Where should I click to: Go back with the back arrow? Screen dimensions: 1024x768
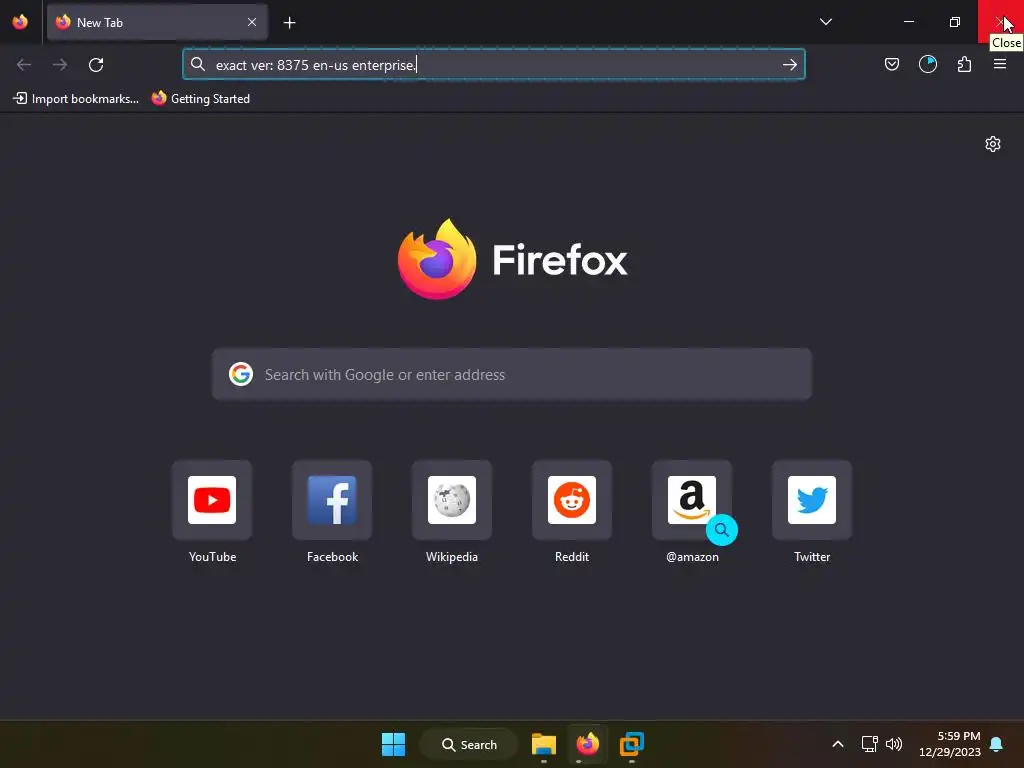click(24, 65)
